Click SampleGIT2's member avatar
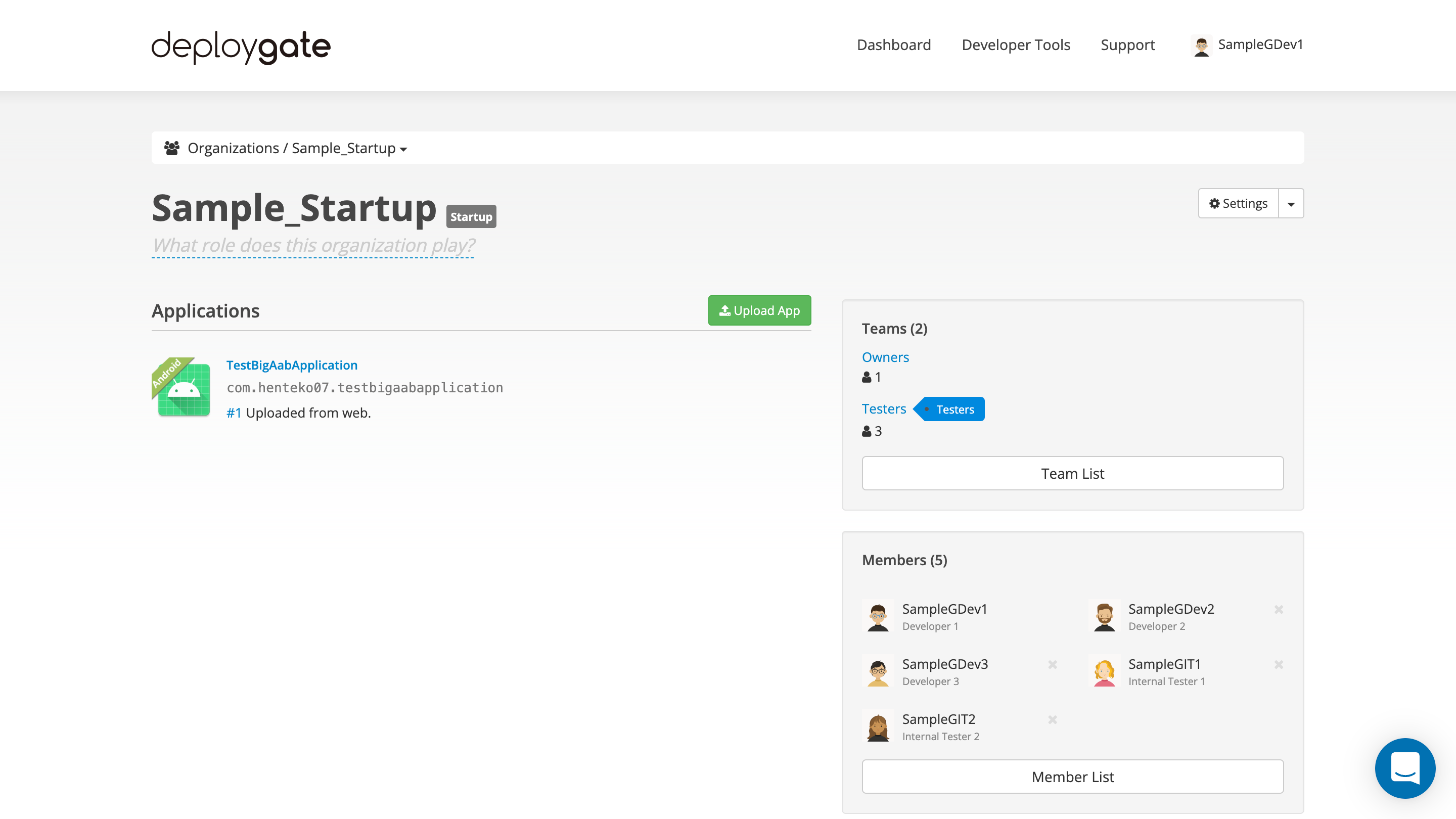 878,727
